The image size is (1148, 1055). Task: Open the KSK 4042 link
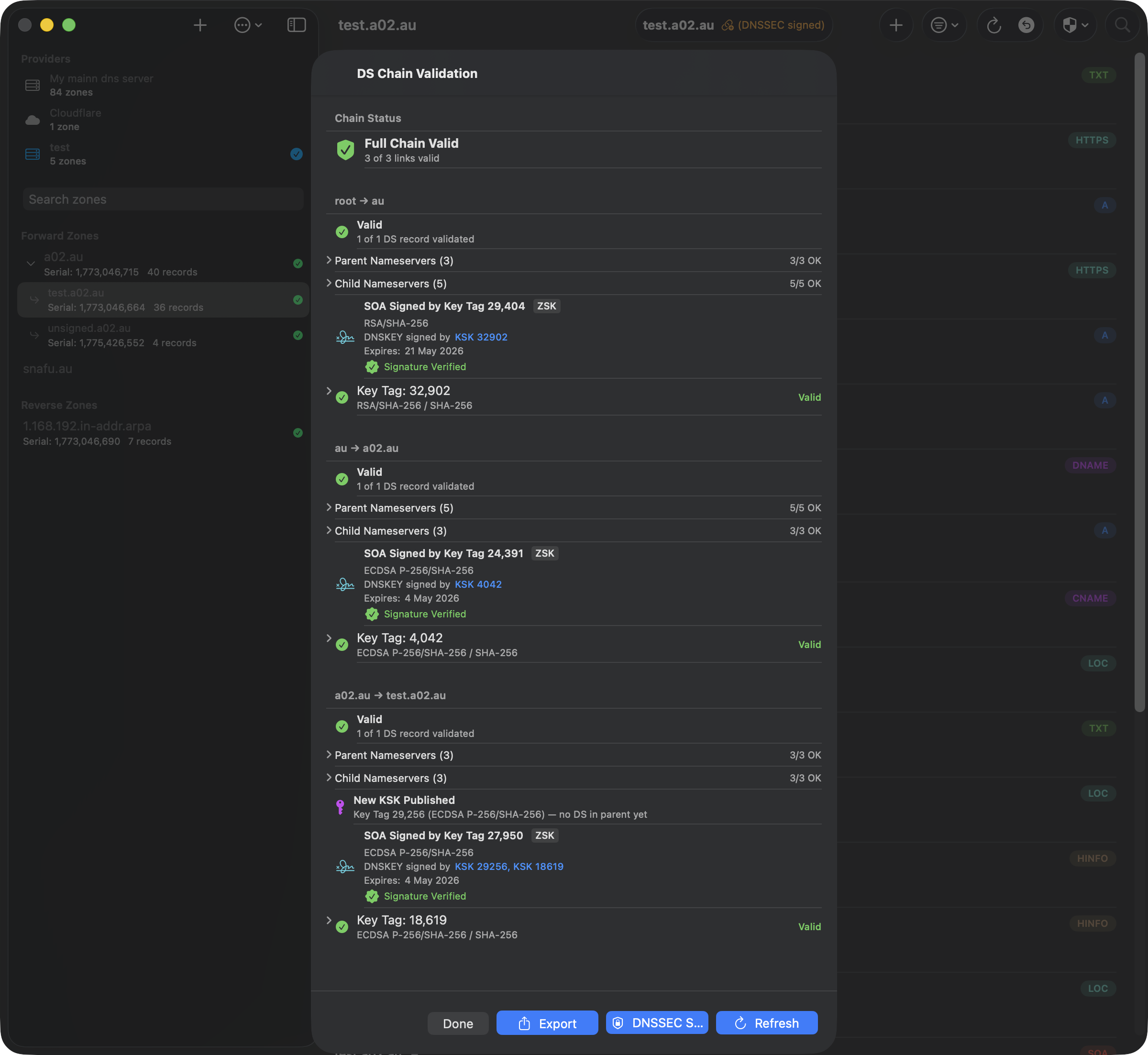(478, 584)
